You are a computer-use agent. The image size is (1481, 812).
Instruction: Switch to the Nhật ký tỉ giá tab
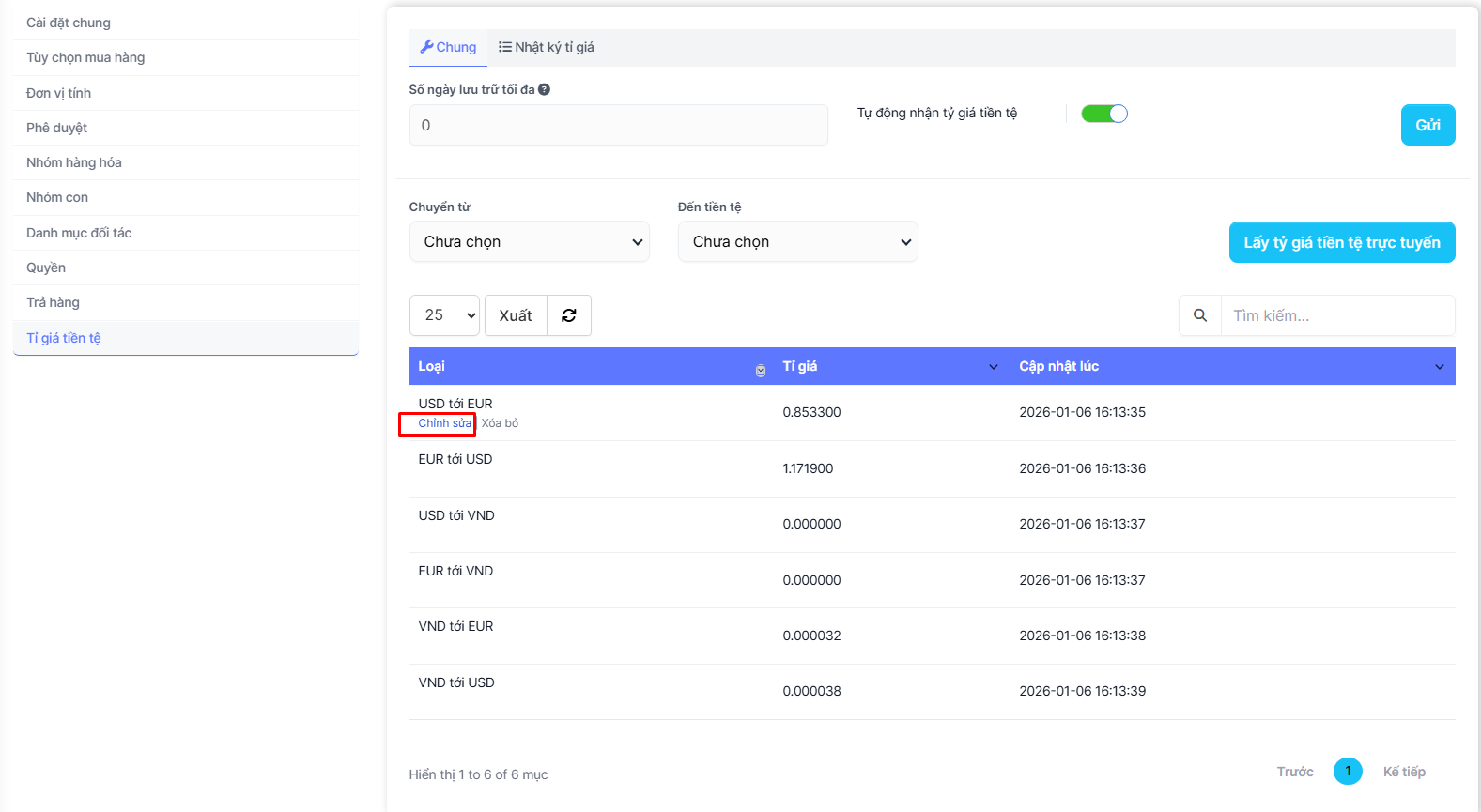click(x=547, y=47)
